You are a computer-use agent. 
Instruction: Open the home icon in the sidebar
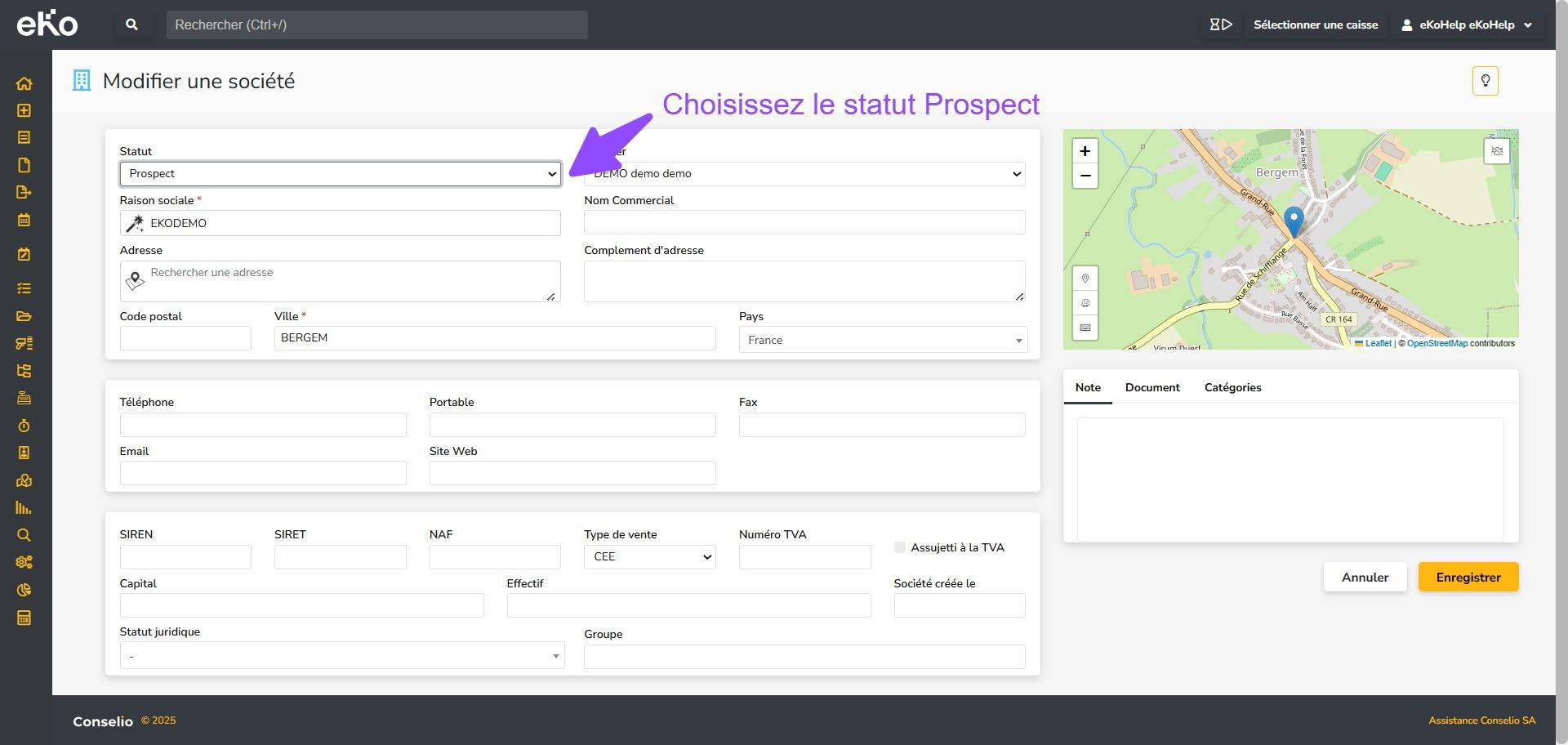pos(24,83)
